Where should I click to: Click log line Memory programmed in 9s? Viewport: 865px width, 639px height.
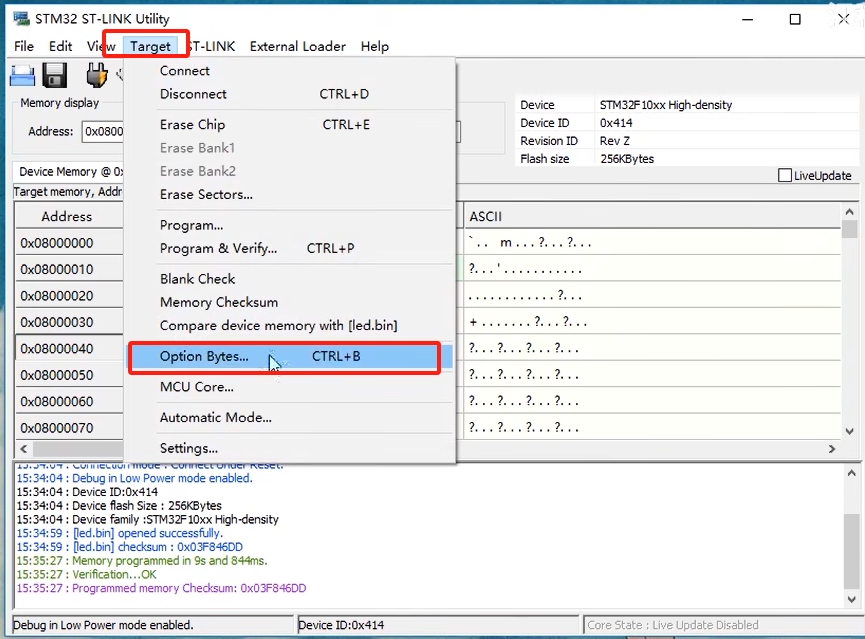pos(142,561)
